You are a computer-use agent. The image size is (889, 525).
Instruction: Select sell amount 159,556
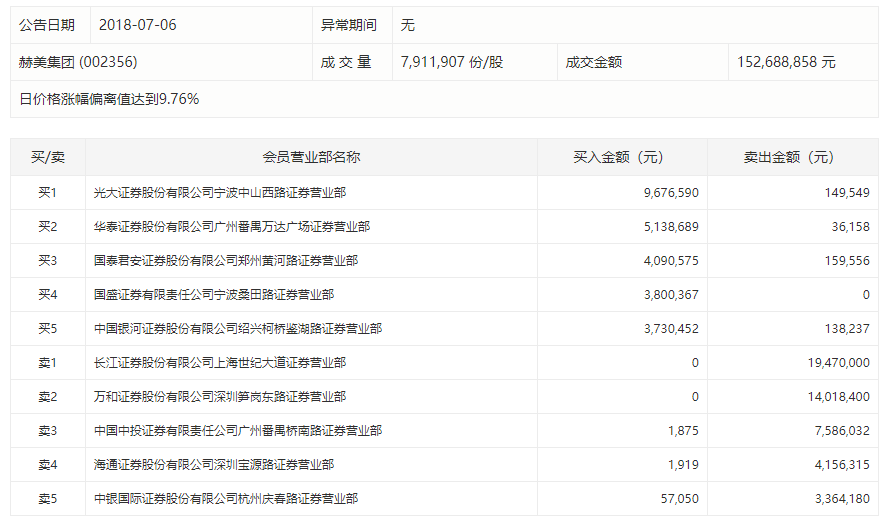coord(847,261)
